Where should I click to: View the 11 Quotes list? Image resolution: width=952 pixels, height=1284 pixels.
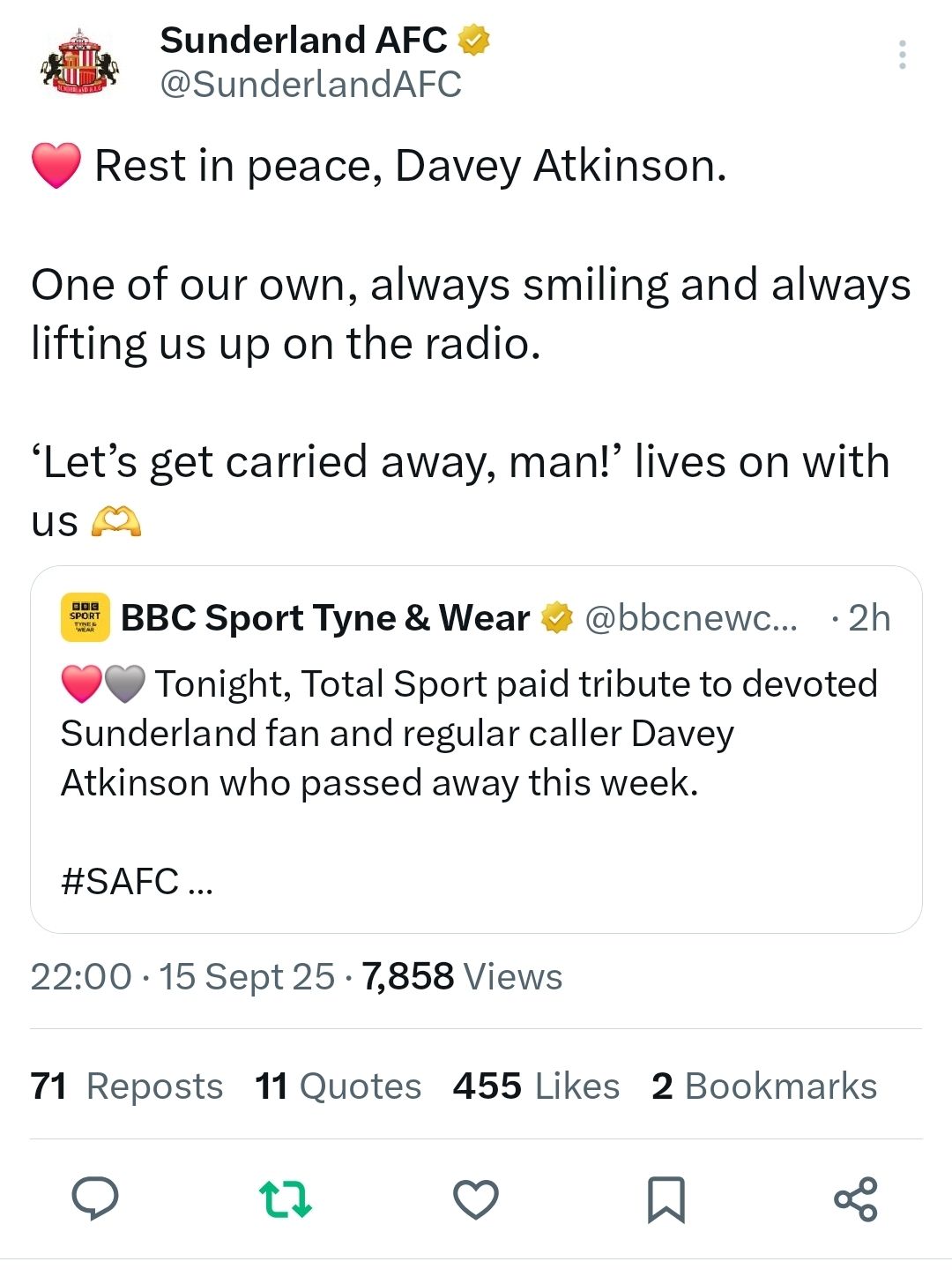tap(338, 1086)
